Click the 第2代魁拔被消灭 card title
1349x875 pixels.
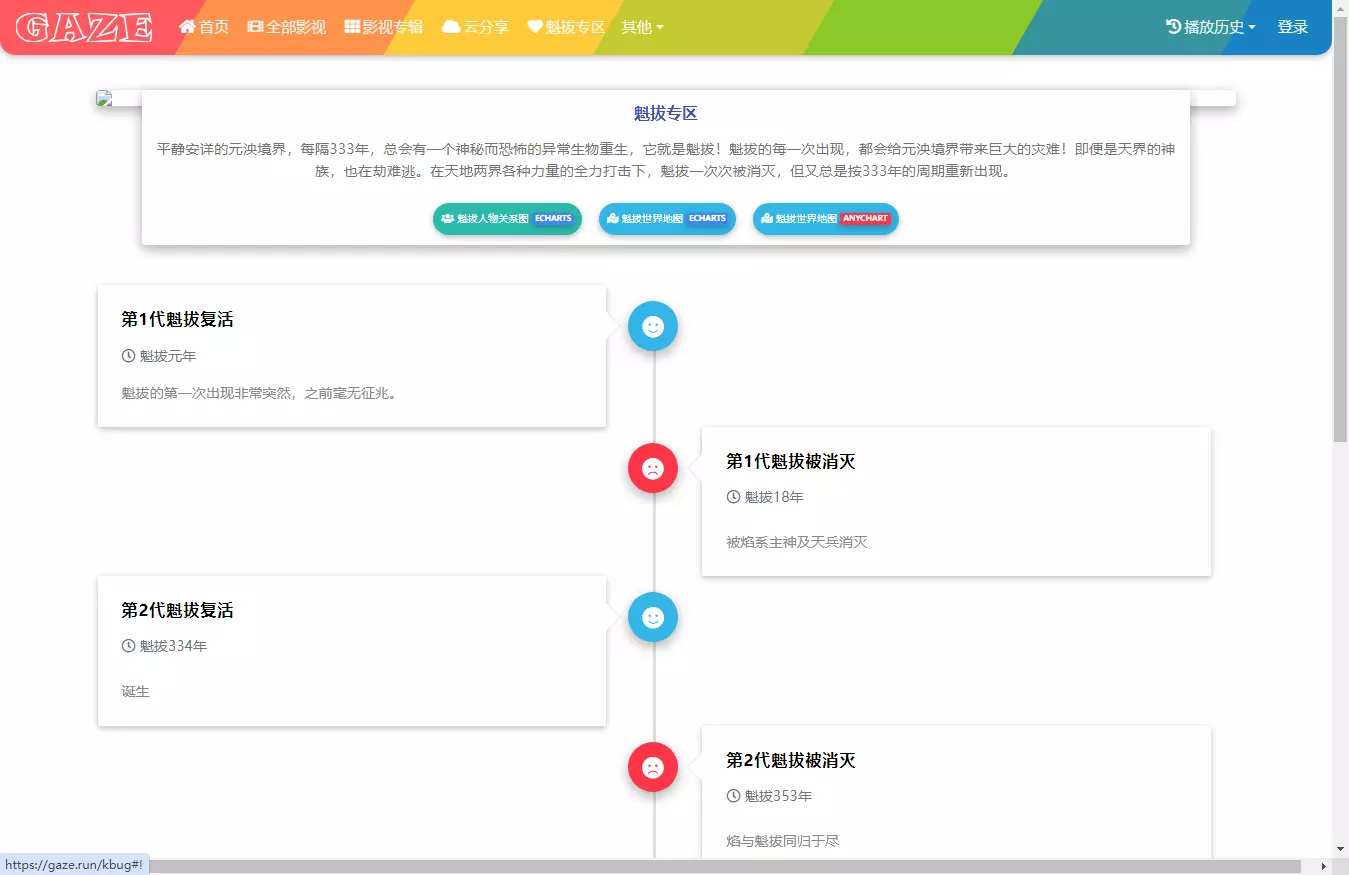(x=790, y=761)
